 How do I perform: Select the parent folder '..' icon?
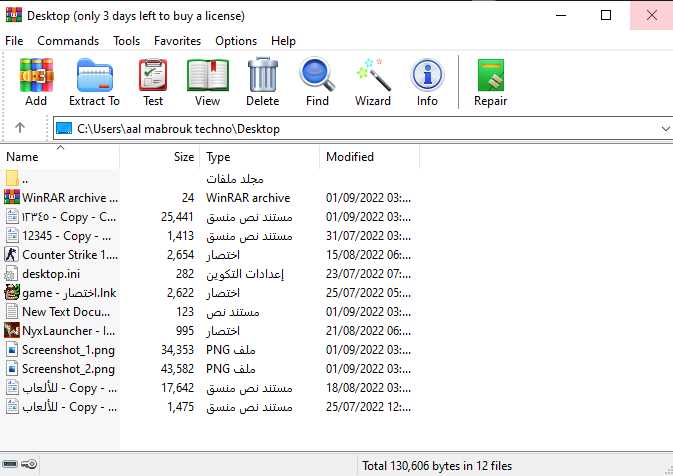[12, 178]
